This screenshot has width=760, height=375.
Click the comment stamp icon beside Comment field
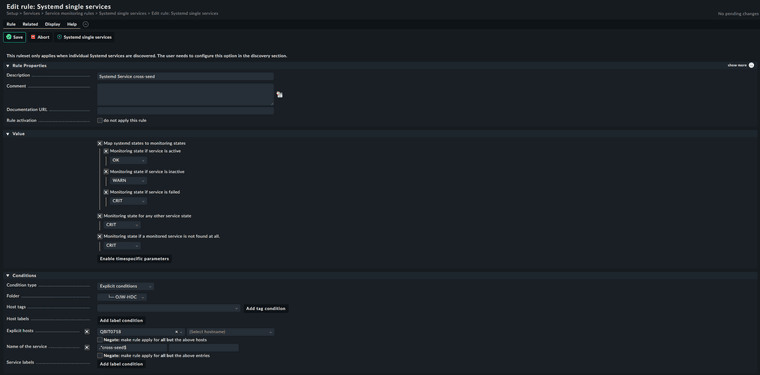coord(280,94)
